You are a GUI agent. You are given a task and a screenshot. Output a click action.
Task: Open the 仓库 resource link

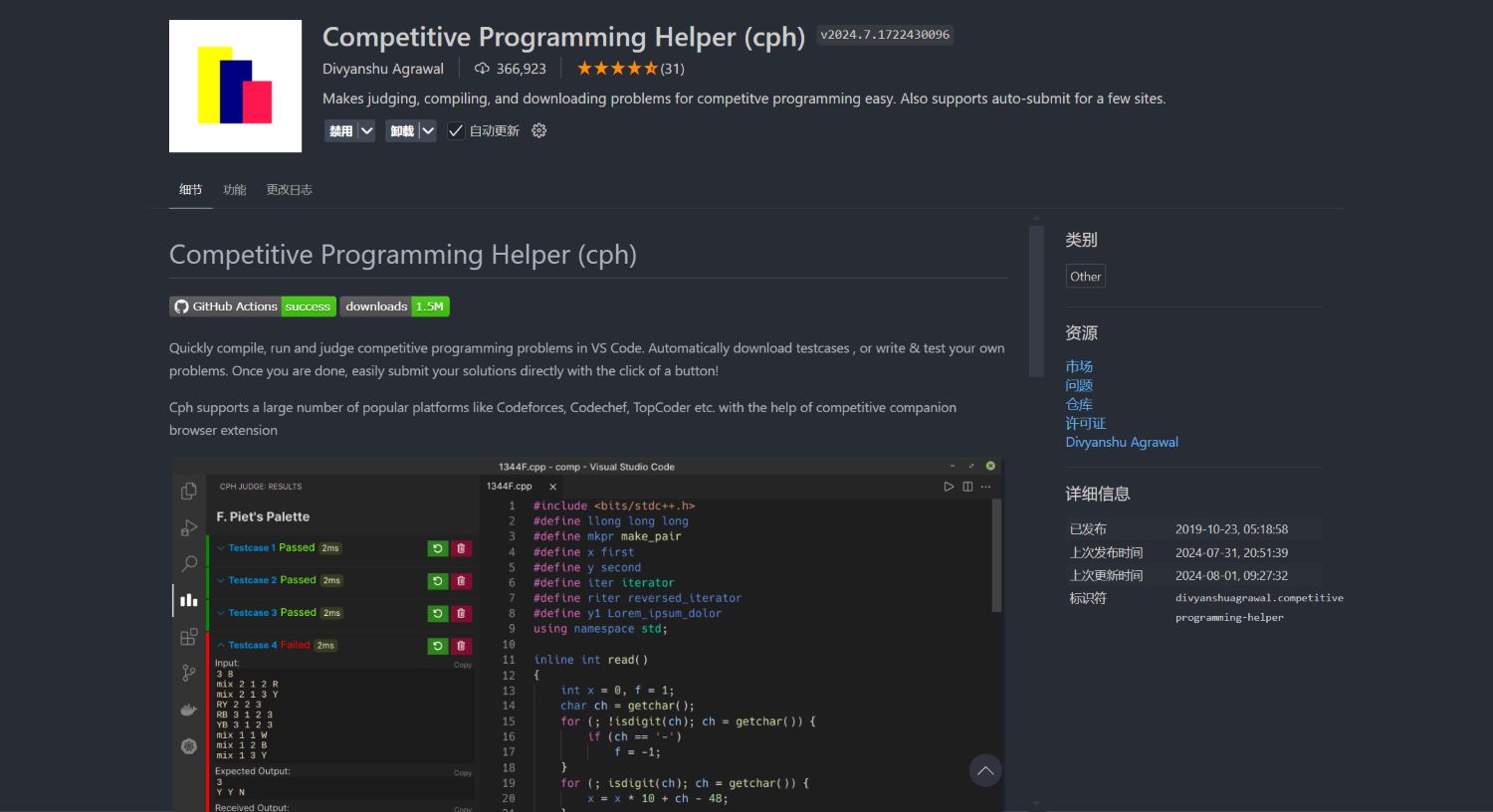click(x=1079, y=404)
